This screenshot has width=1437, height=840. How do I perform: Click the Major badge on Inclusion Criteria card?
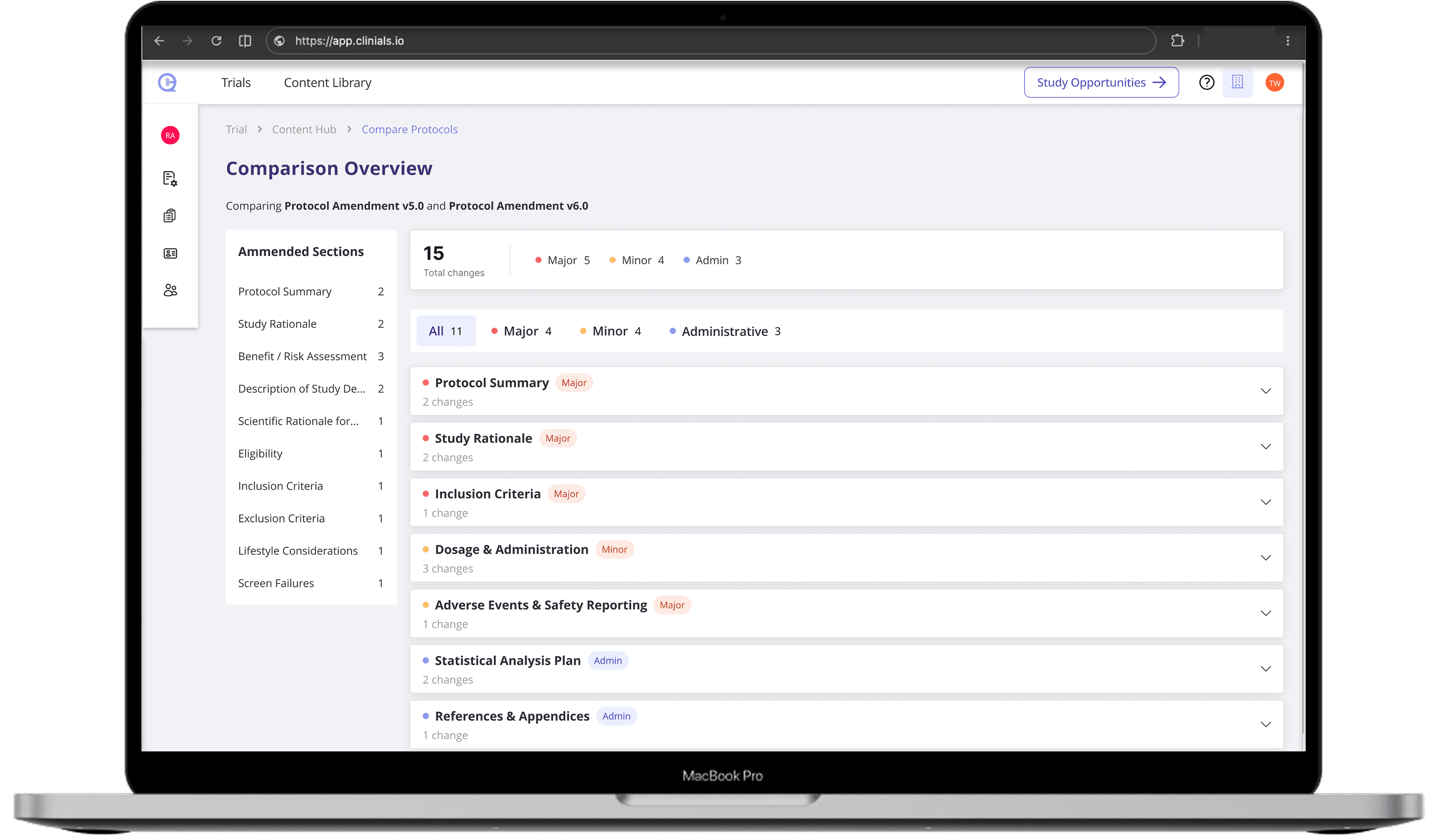(566, 494)
